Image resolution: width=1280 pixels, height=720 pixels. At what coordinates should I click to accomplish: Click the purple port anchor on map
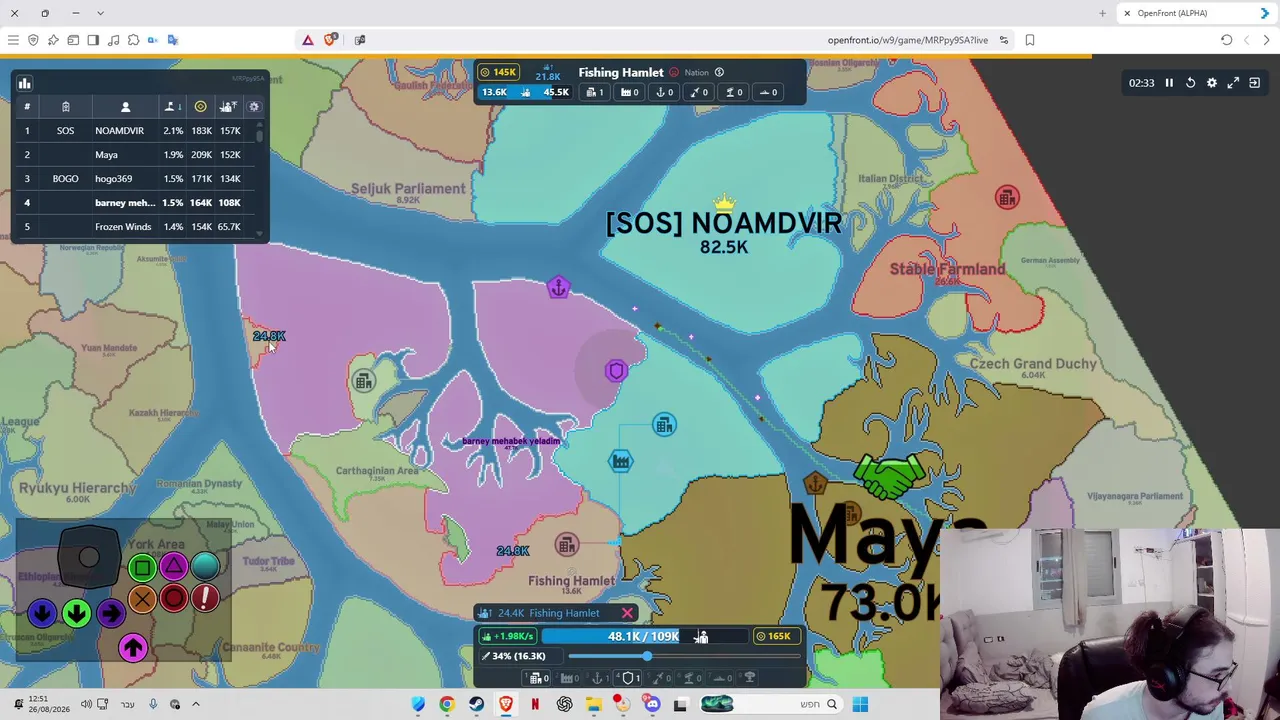click(x=558, y=288)
